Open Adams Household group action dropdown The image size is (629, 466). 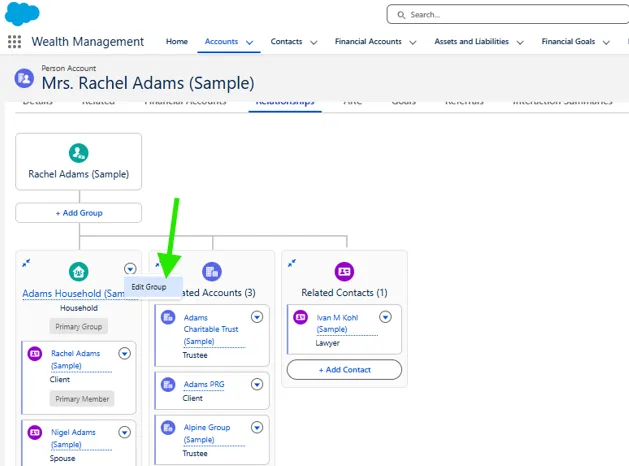coord(130,268)
